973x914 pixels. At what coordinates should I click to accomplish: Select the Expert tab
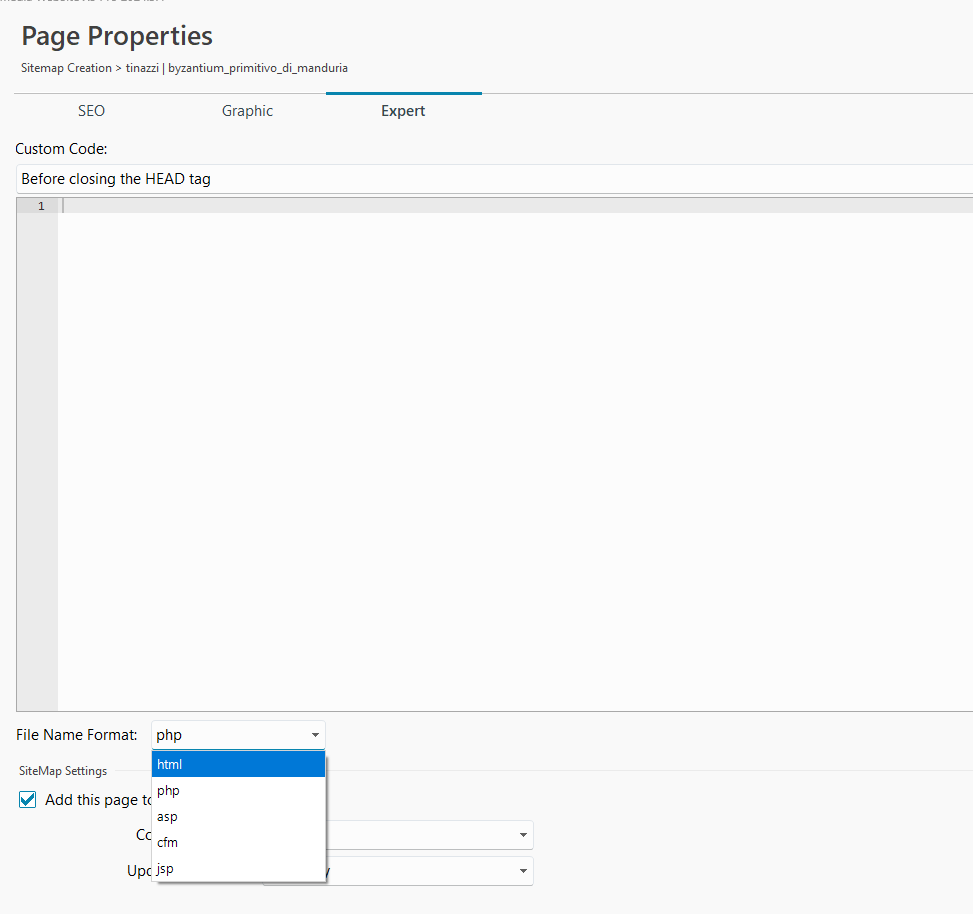click(403, 111)
